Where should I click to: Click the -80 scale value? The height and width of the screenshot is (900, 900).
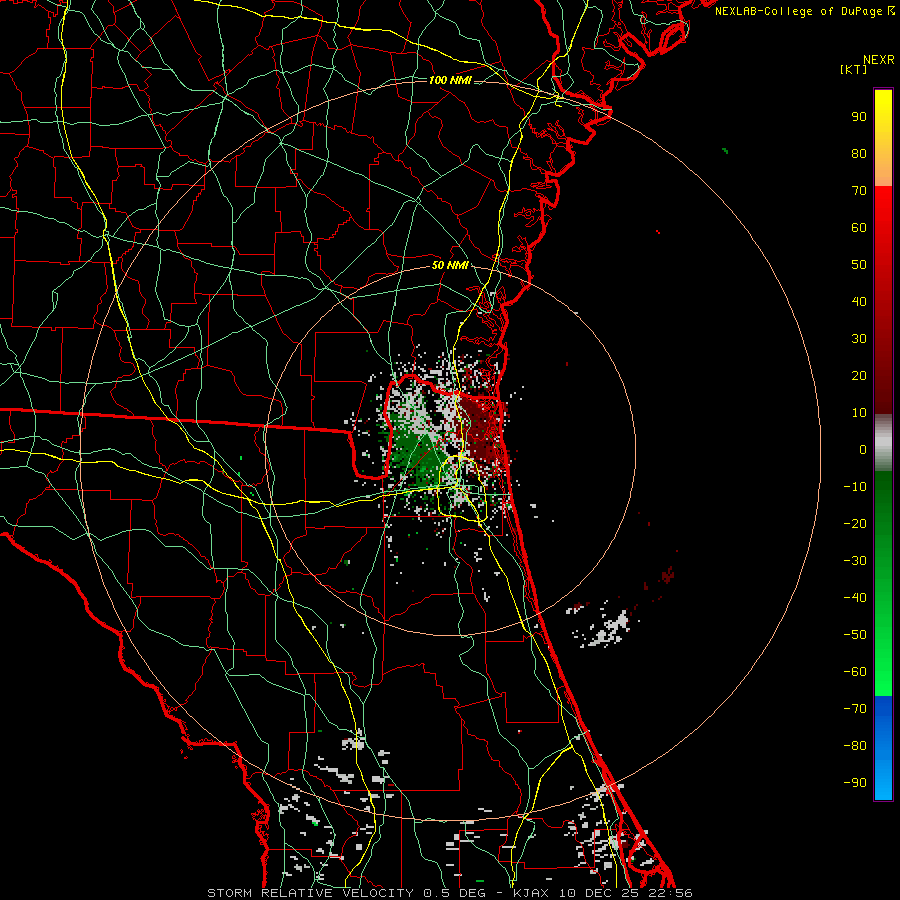tap(855, 746)
